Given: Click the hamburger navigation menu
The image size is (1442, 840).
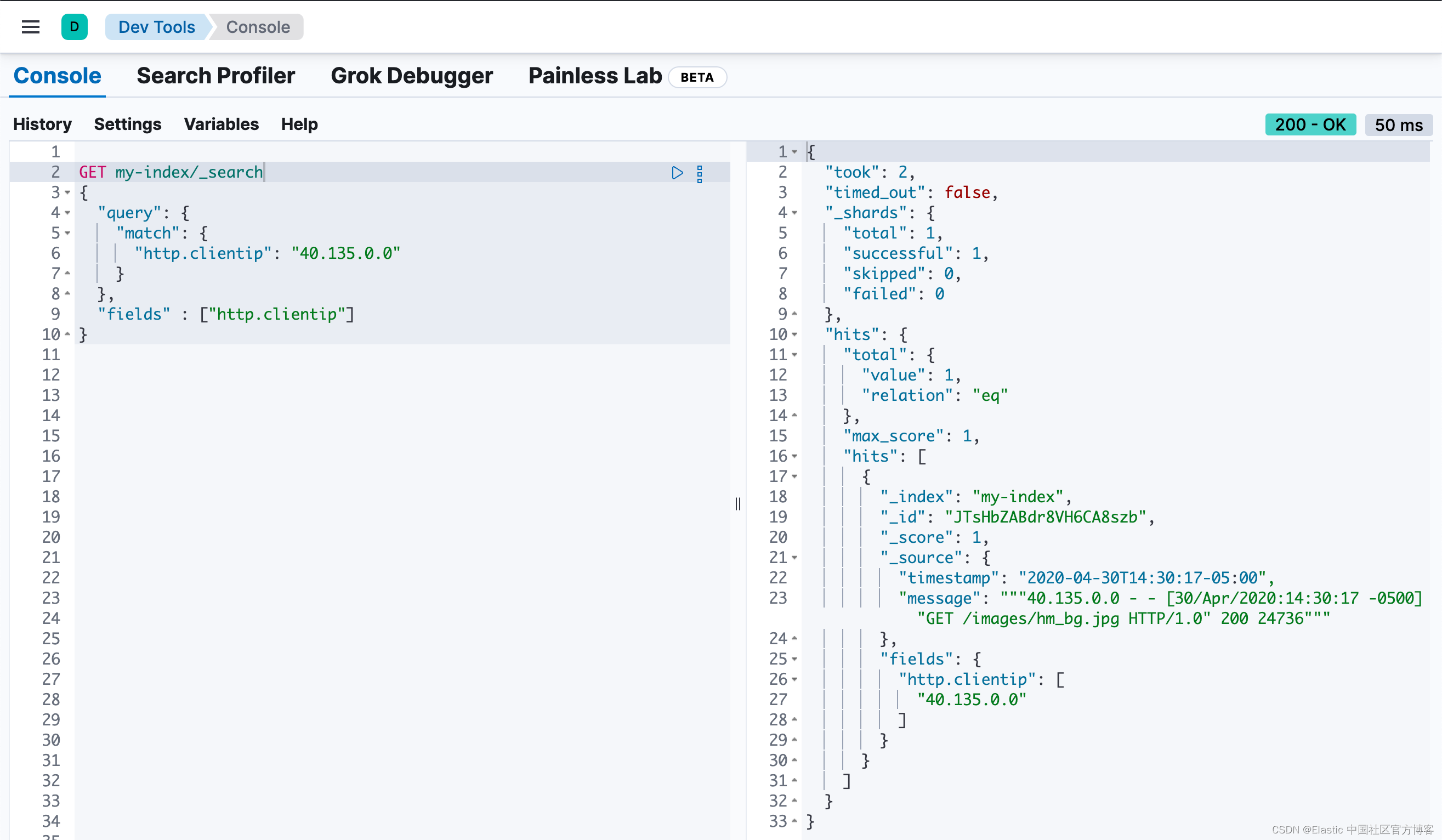Looking at the screenshot, I should pos(30,27).
